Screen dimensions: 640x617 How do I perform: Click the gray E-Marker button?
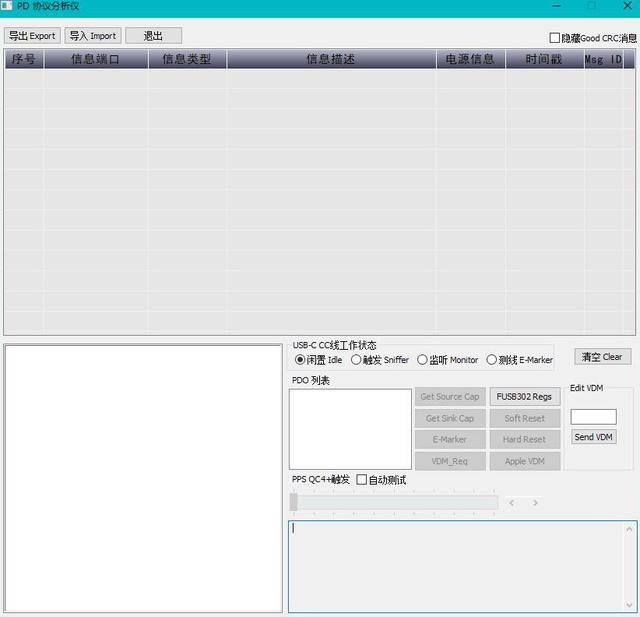click(450, 439)
